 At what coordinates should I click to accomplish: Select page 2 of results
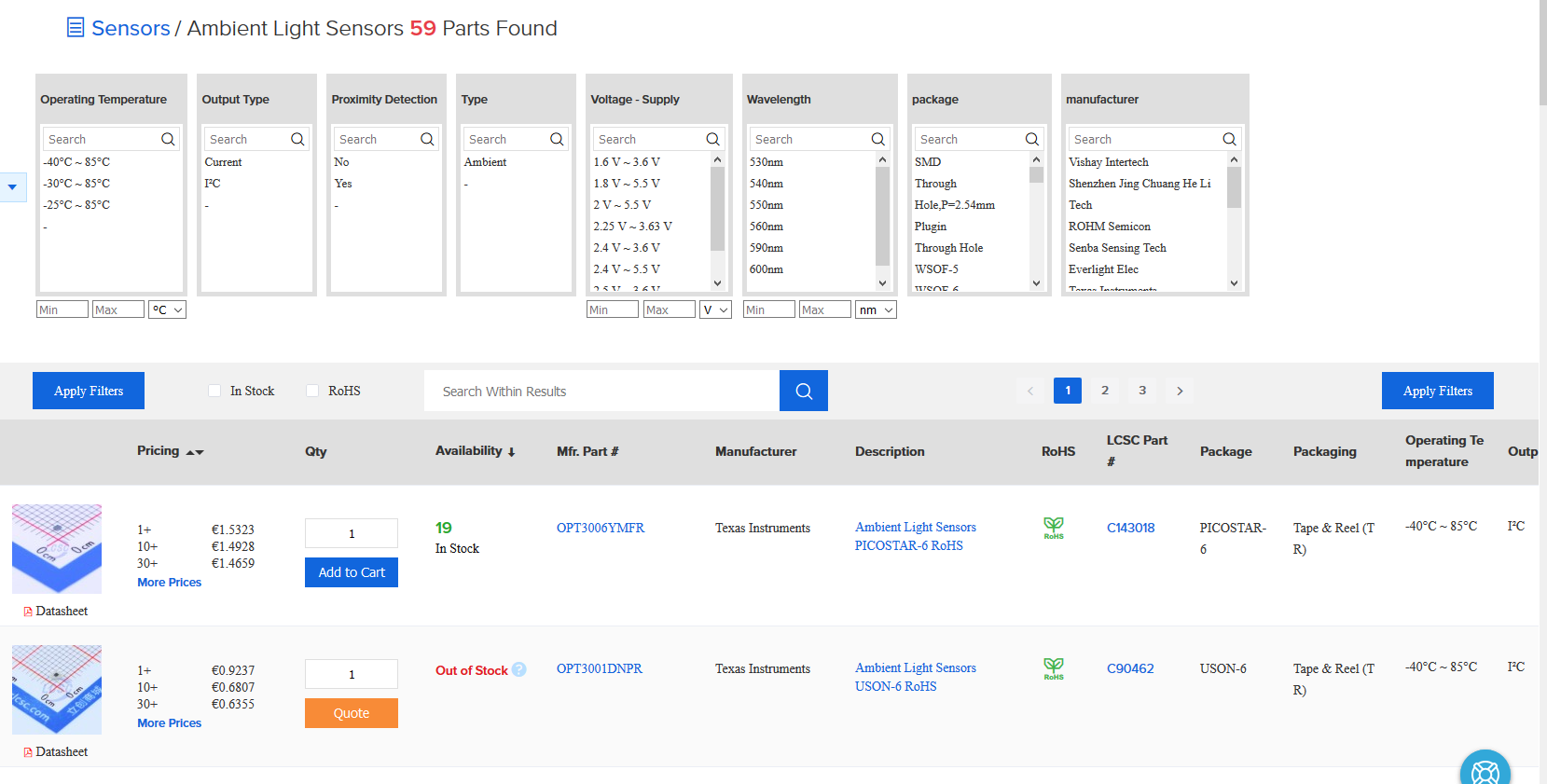[1105, 391]
